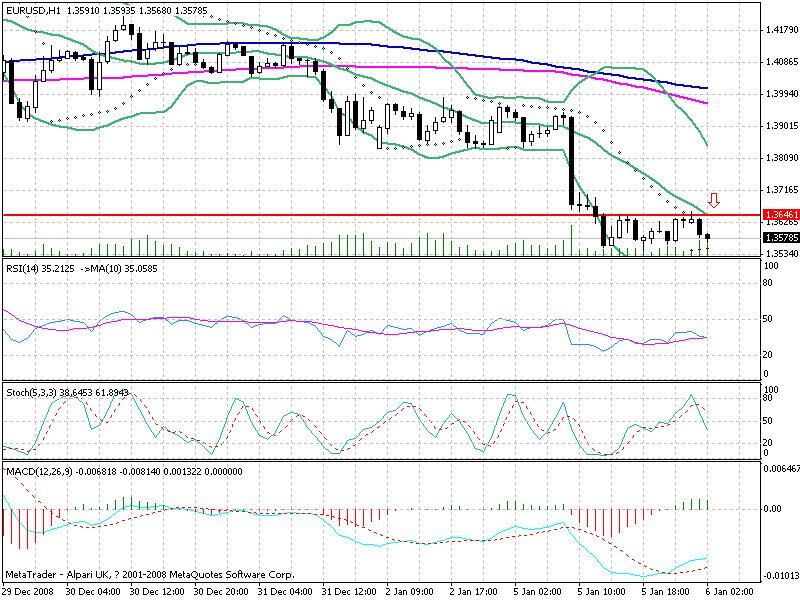The width and height of the screenshot is (800, 600).
Task: Select the 1.40865 price axis label
Action: (x=782, y=62)
